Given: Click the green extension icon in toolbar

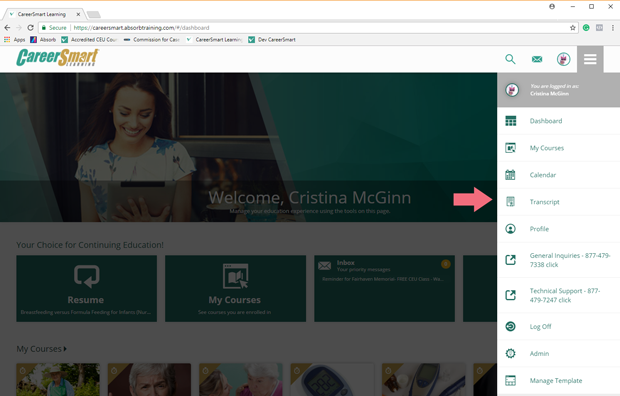Looking at the screenshot, I should (x=586, y=28).
